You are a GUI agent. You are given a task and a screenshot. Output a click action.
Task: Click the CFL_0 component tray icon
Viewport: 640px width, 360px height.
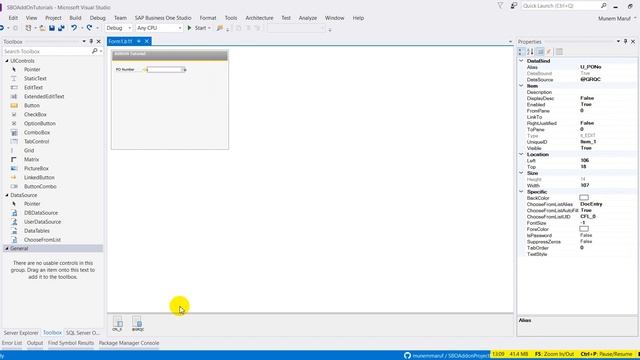click(118, 323)
